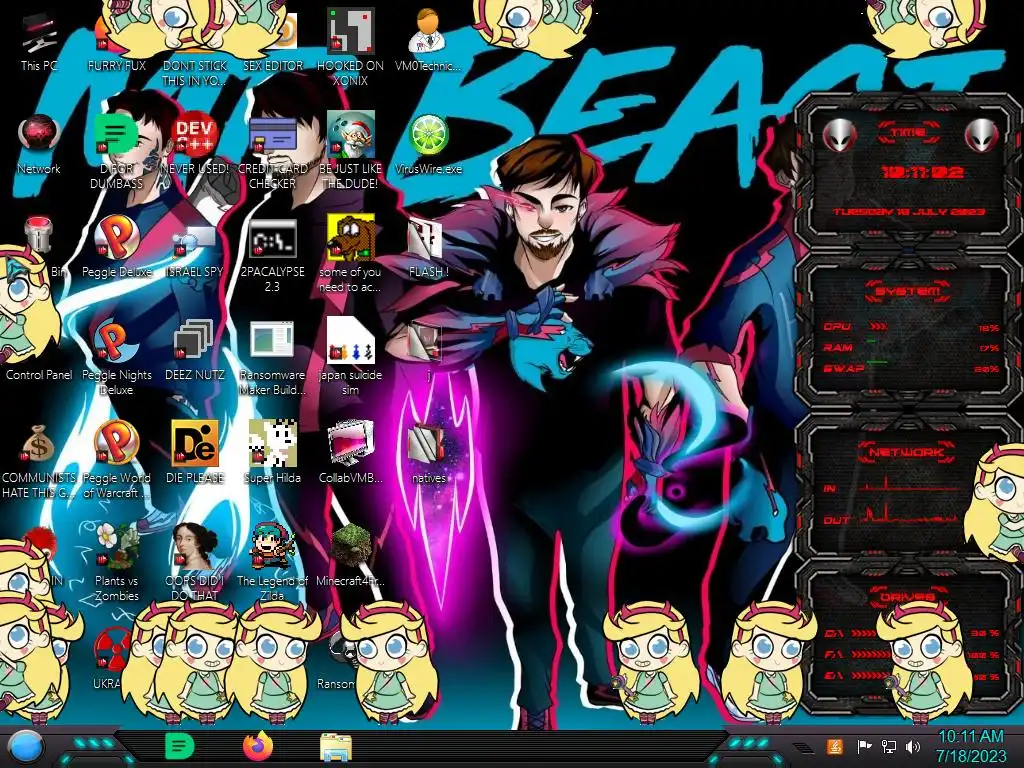This screenshot has width=1024, height=768.
Task: Click the RAM usage row in SYSTEM widget
Action: click(x=910, y=347)
